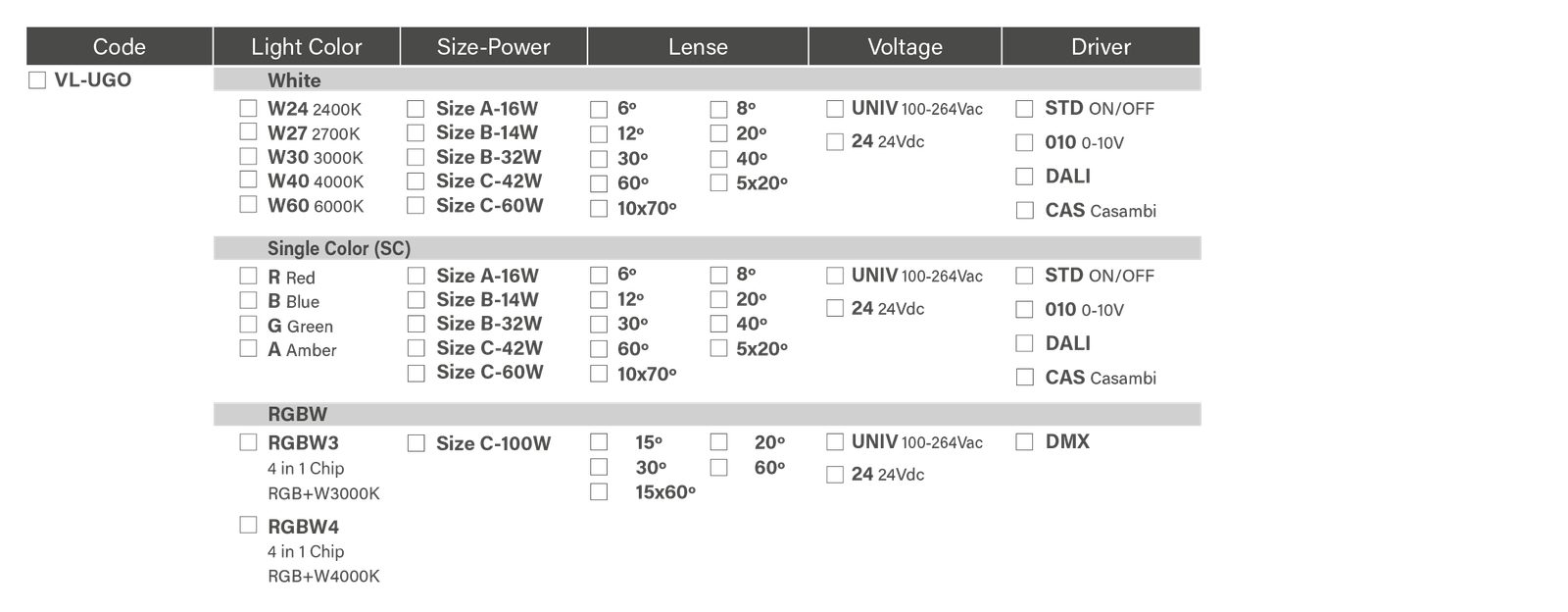Viewport: 1568px width, 612px height.
Task: Check the RGBW3 chip option
Action: tap(249, 442)
